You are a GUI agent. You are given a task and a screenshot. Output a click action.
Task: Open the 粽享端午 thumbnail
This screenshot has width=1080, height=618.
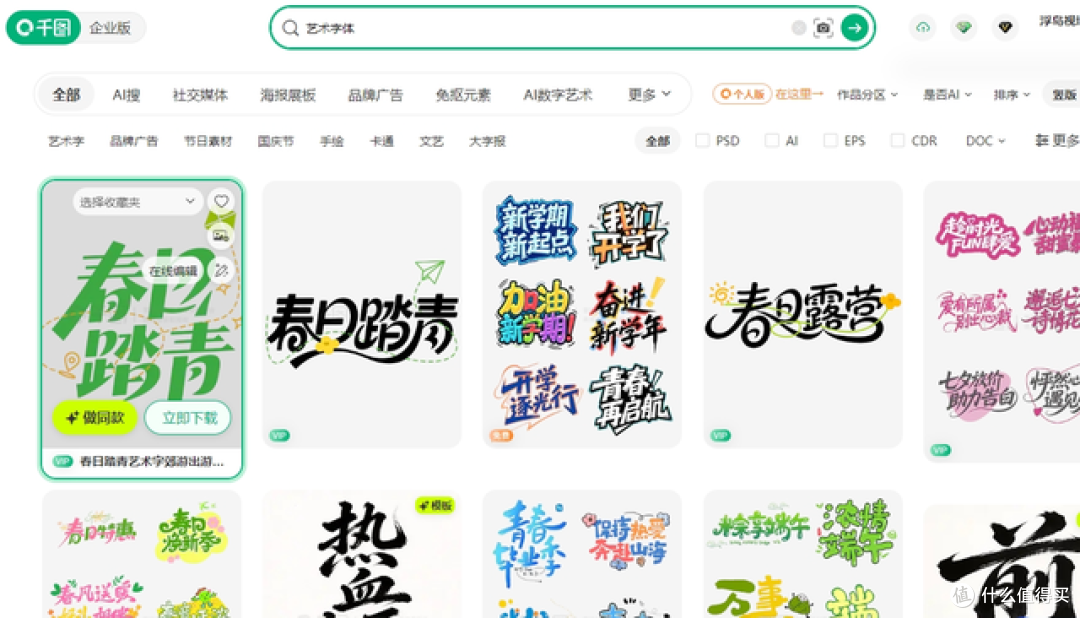pyautogui.click(x=803, y=555)
